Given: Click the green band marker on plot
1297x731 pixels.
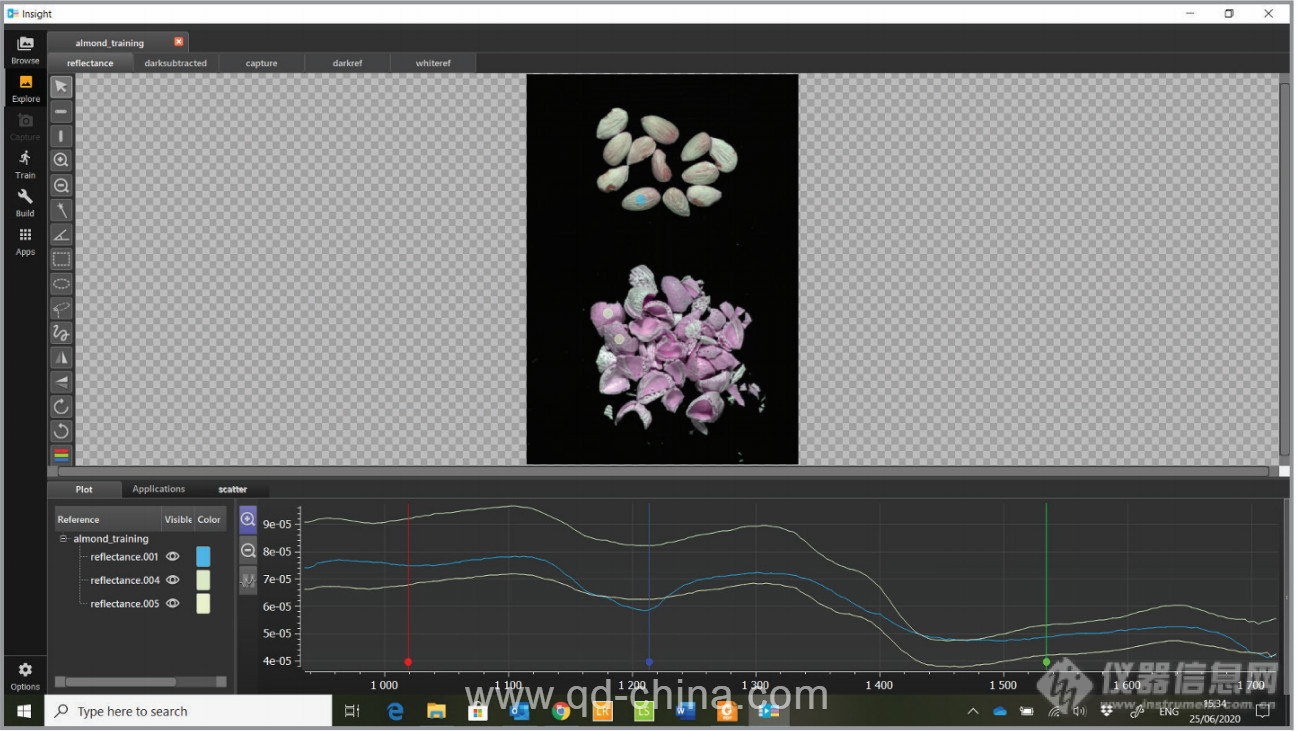Looking at the screenshot, I should tap(1046, 662).
